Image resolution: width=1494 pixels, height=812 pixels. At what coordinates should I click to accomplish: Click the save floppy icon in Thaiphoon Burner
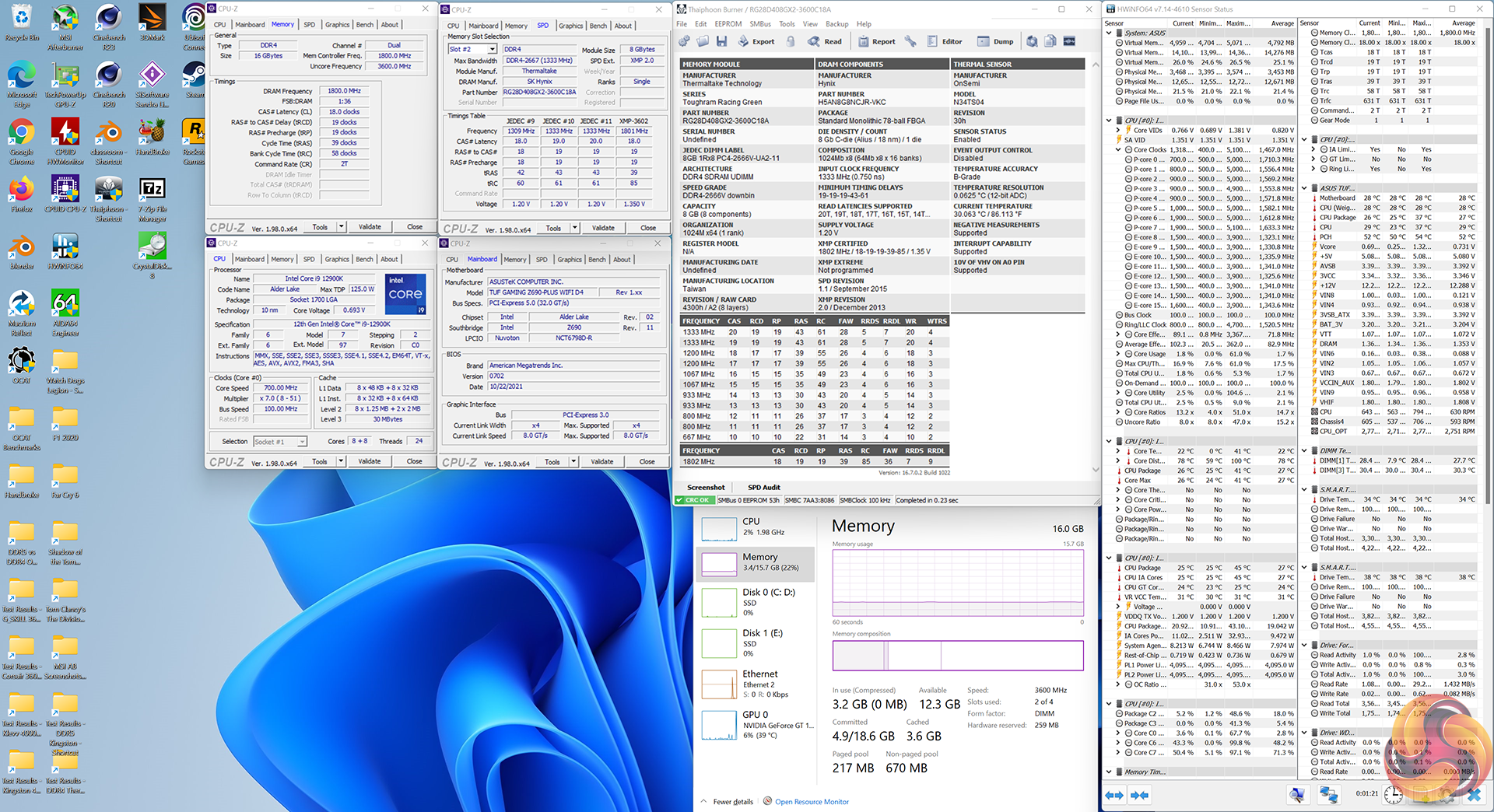pos(721,41)
